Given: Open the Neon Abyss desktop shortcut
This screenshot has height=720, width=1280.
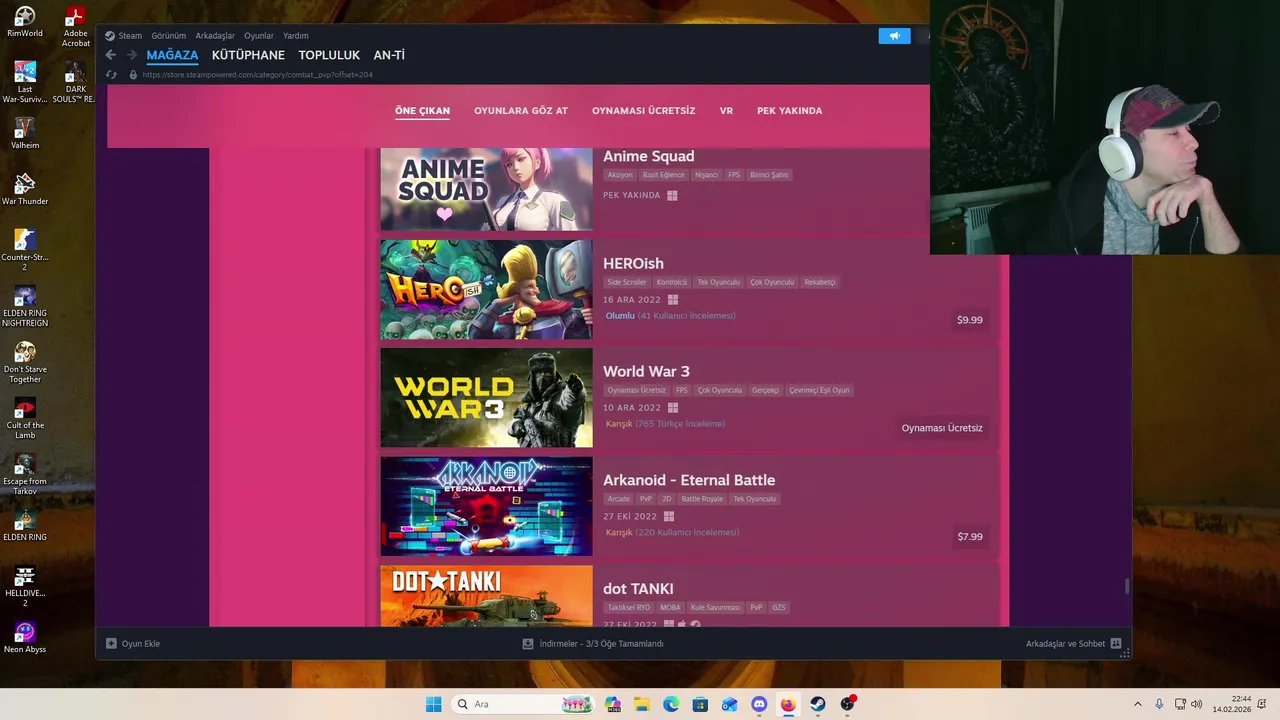Looking at the screenshot, I should point(25,638).
